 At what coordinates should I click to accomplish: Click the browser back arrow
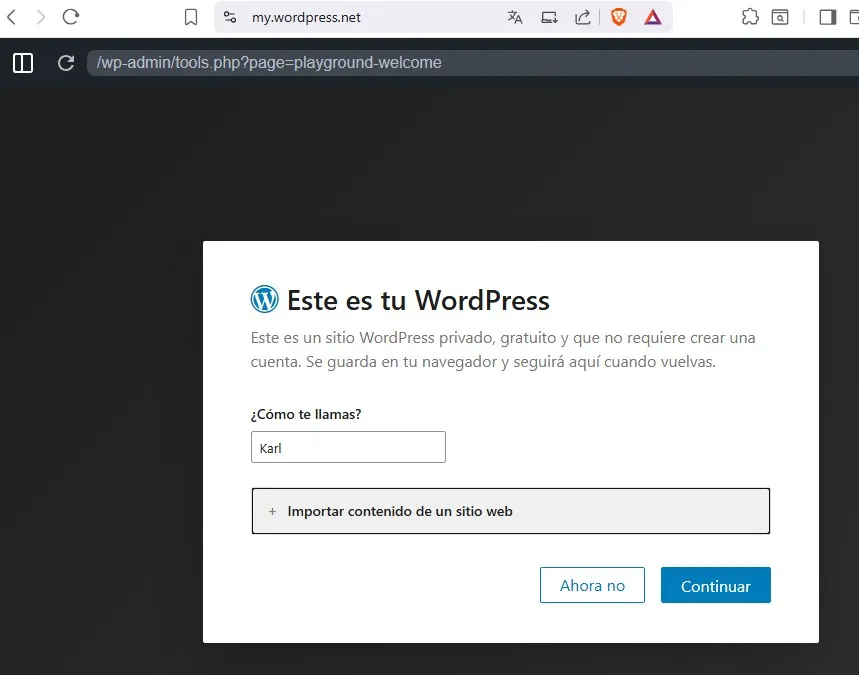point(12,17)
